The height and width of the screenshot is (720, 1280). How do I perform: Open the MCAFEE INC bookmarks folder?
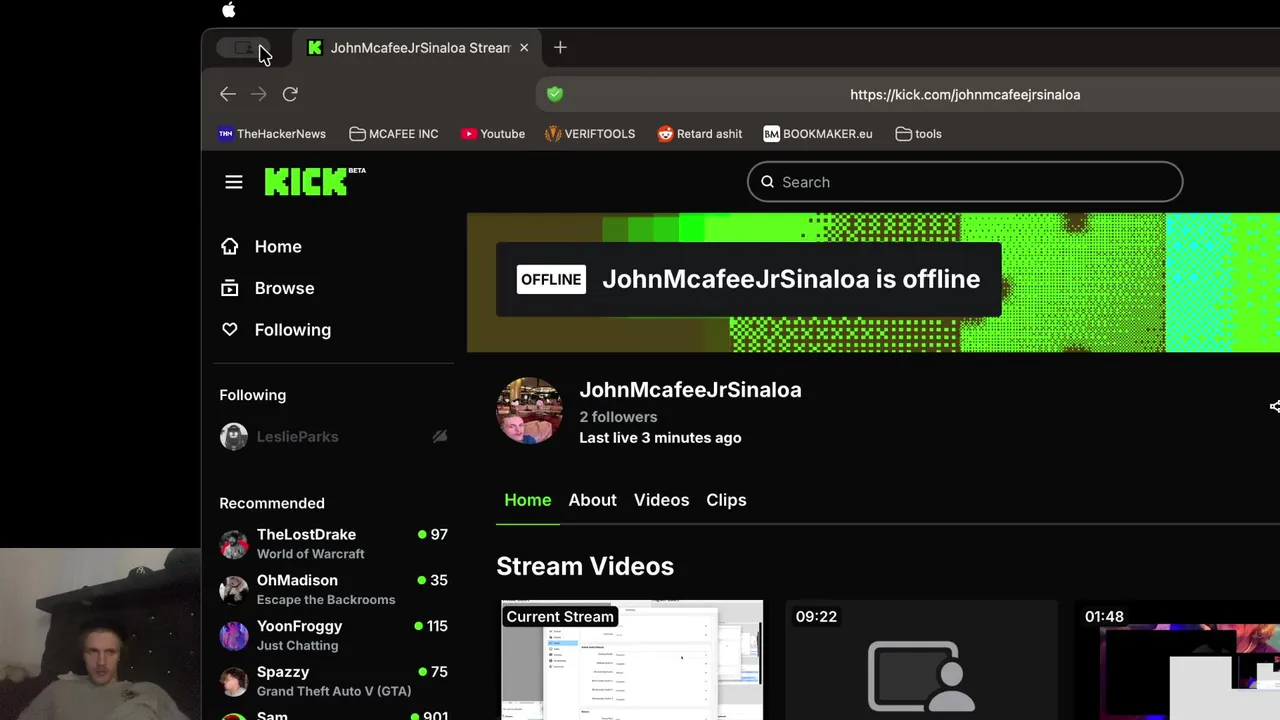click(x=394, y=134)
